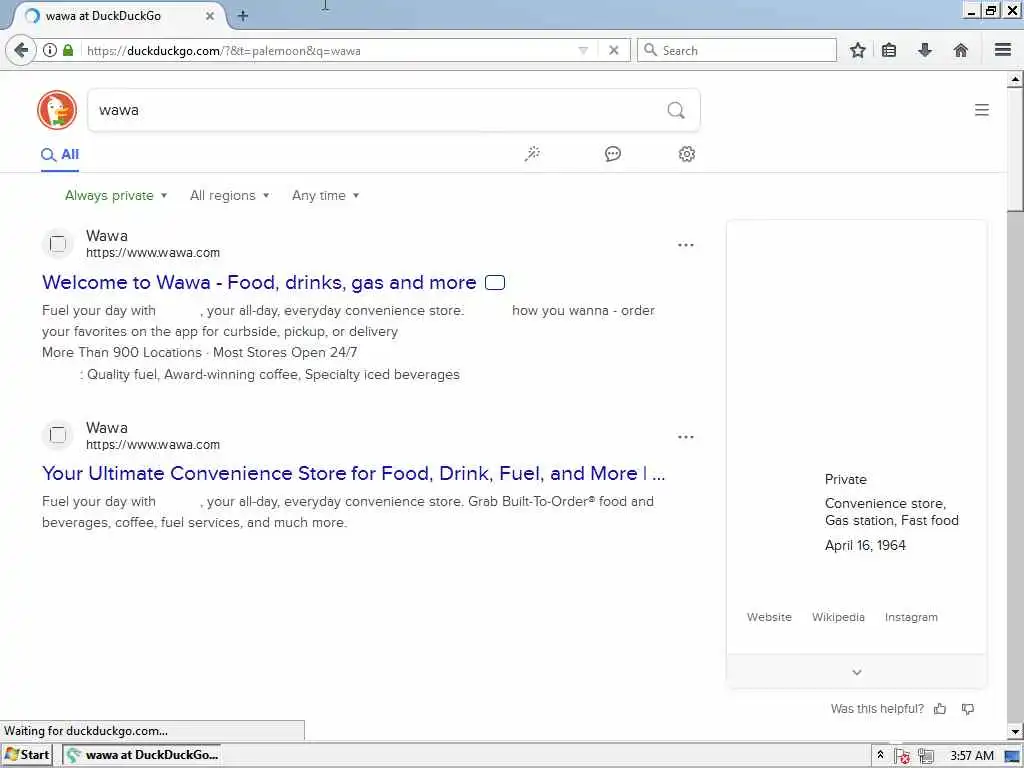The image size is (1024, 768).
Task: Click the show desktop tray icon
Action: tap(1012, 756)
